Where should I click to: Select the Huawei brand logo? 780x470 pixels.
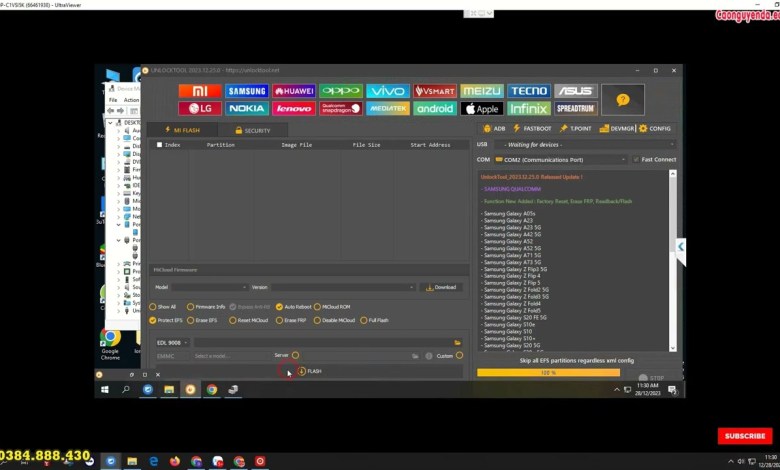[294, 91]
